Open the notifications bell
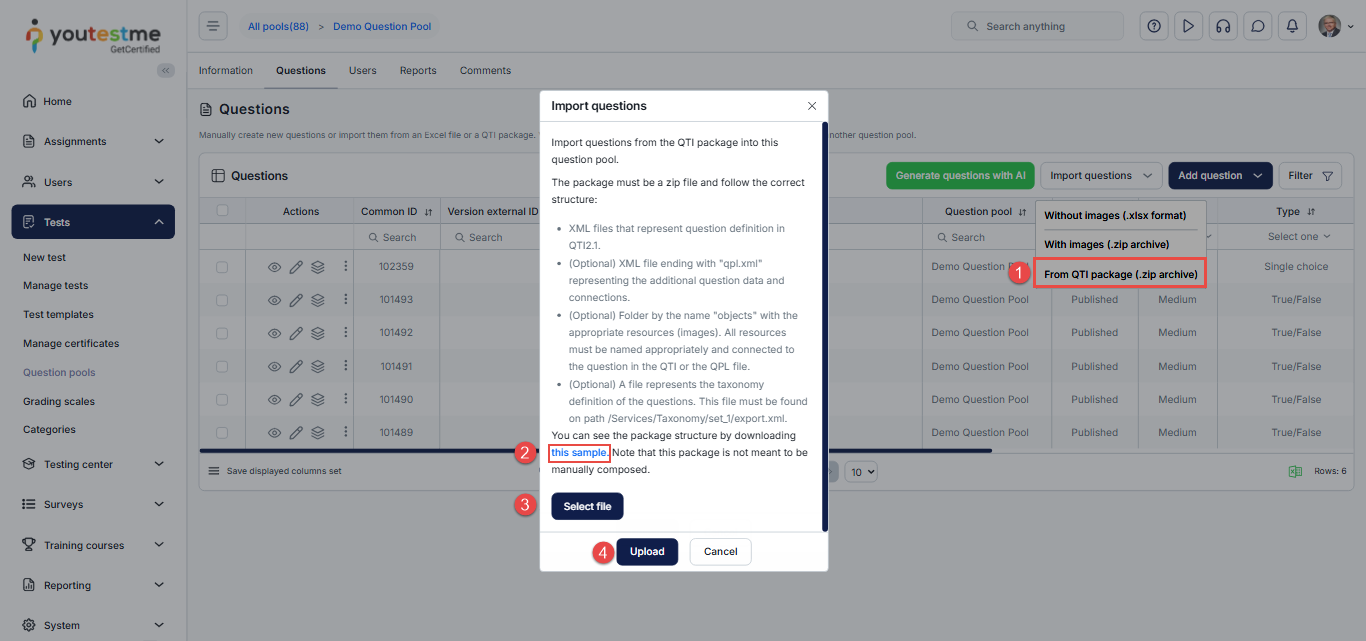 coord(1292,26)
